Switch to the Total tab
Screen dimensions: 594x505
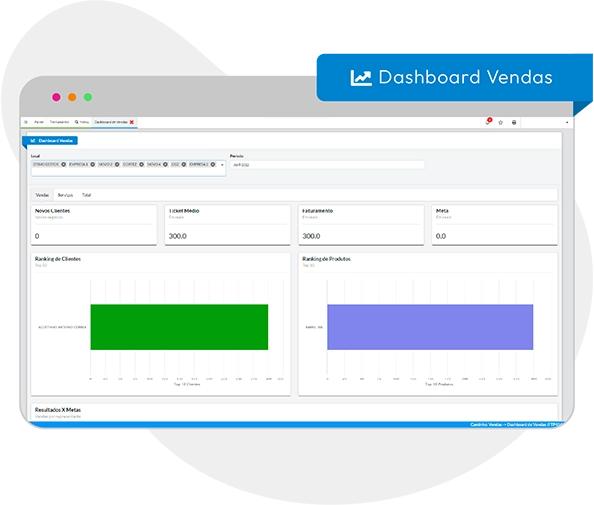(86, 195)
